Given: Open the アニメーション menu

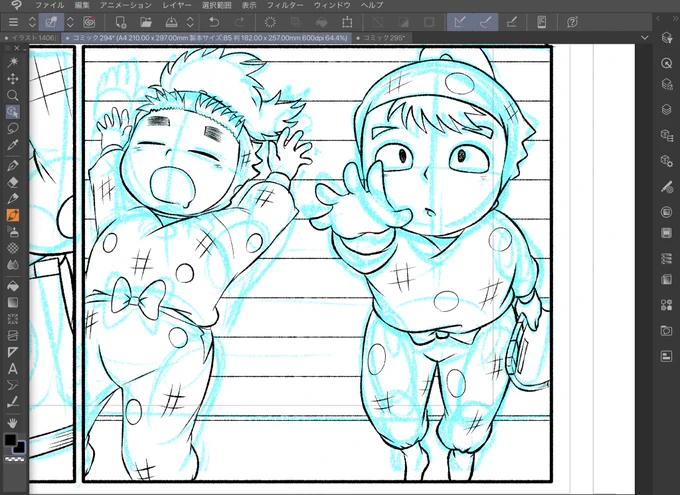Looking at the screenshot, I should 126,5.
